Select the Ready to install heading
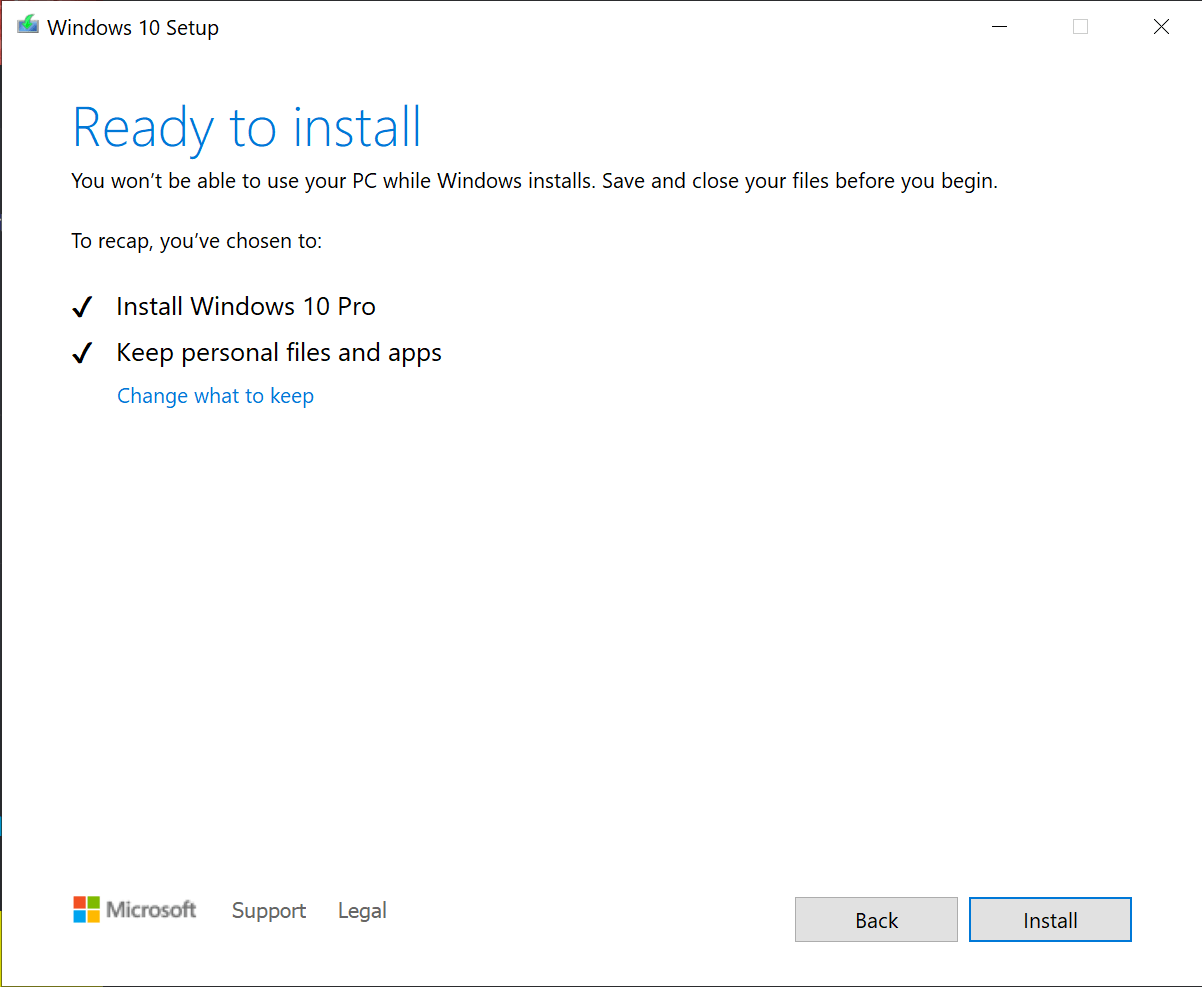The height and width of the screenshot is (987, 1202). click(247, 128)
